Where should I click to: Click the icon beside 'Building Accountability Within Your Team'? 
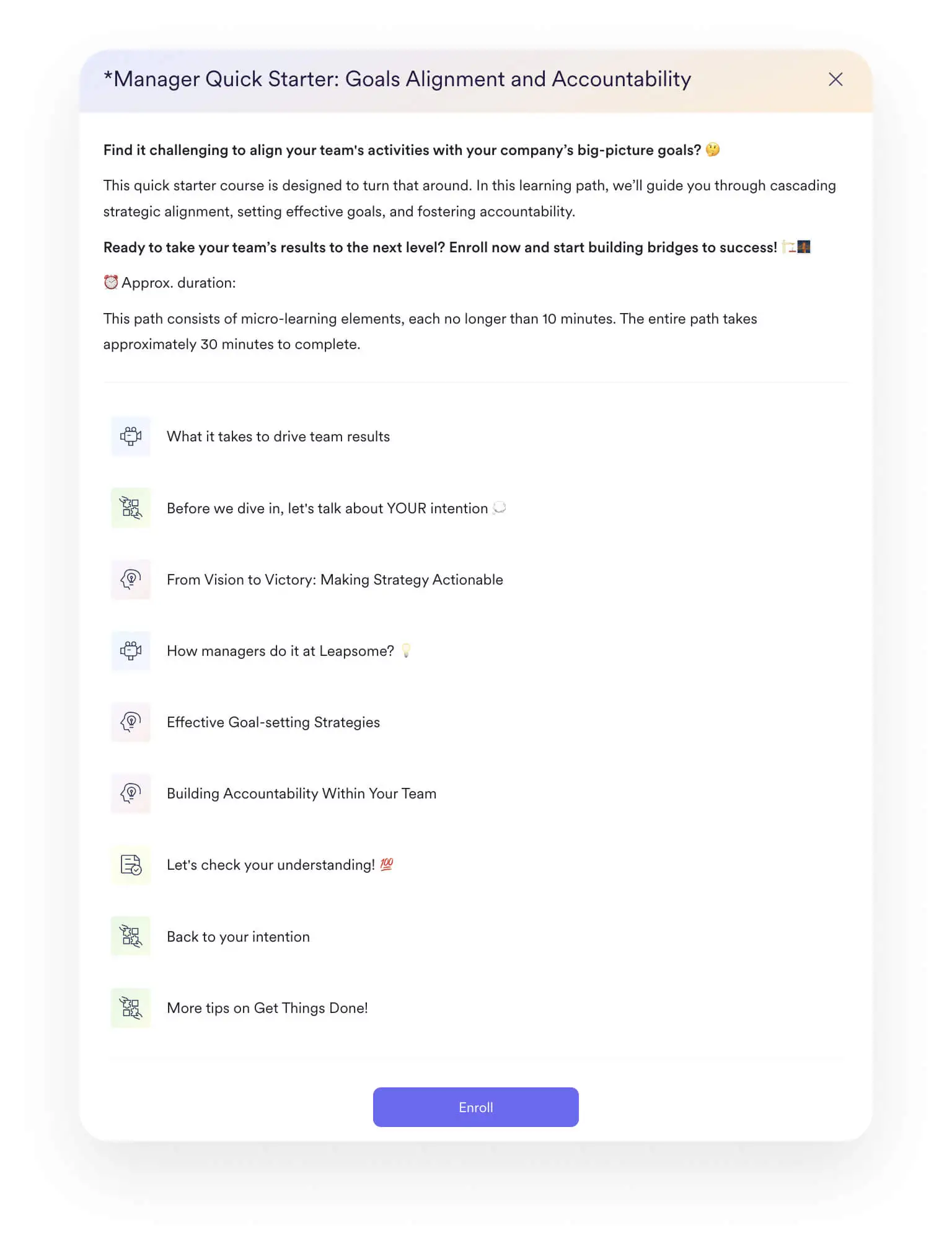point(130,793)
